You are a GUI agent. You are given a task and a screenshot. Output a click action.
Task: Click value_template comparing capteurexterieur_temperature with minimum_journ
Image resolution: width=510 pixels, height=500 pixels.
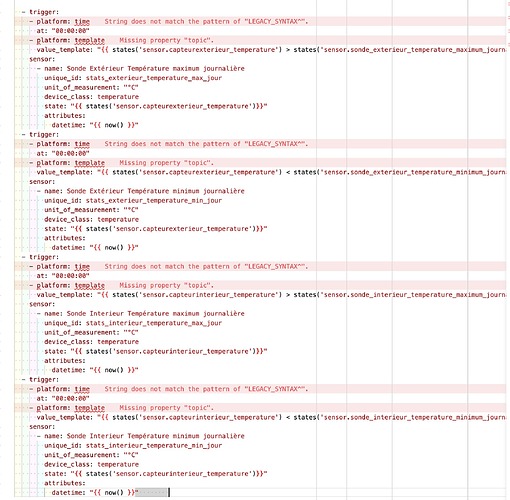coord(271,172)
